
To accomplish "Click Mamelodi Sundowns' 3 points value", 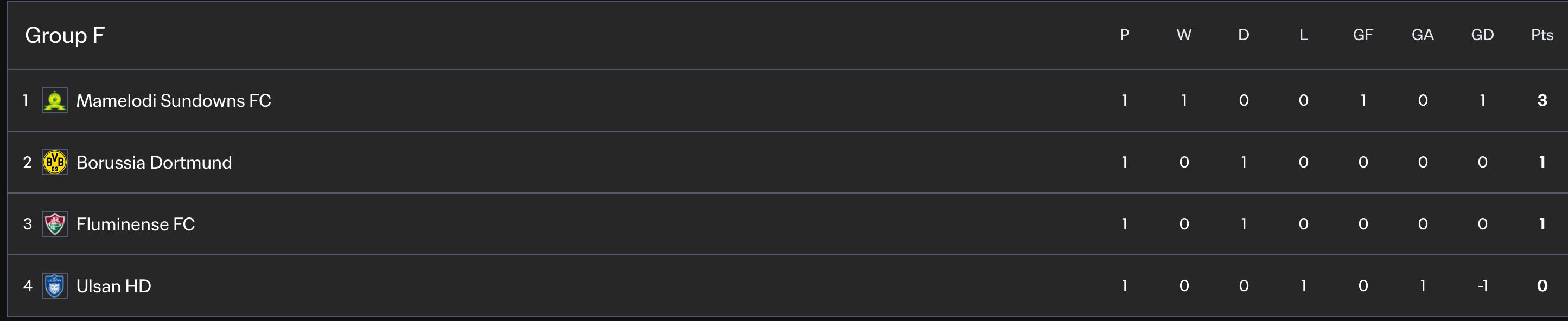I will (x=1542, y=100).
